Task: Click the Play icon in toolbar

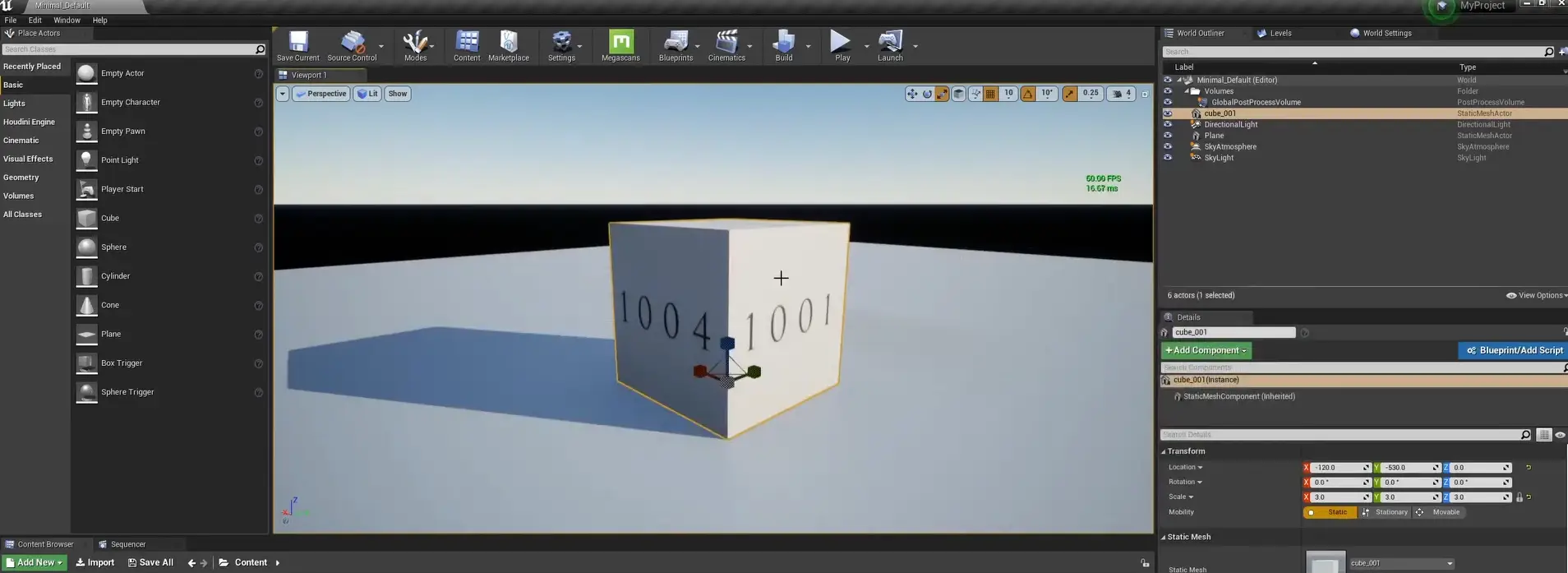Action: (x=840, y=42)
